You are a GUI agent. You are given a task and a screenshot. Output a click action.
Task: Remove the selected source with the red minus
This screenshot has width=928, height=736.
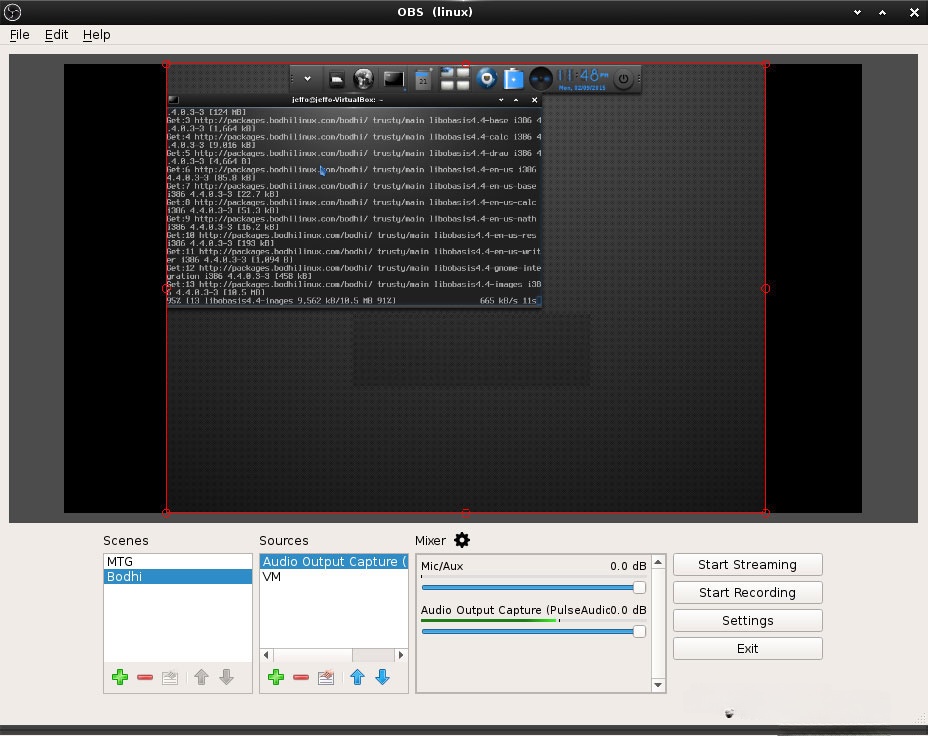pos(301,677)
